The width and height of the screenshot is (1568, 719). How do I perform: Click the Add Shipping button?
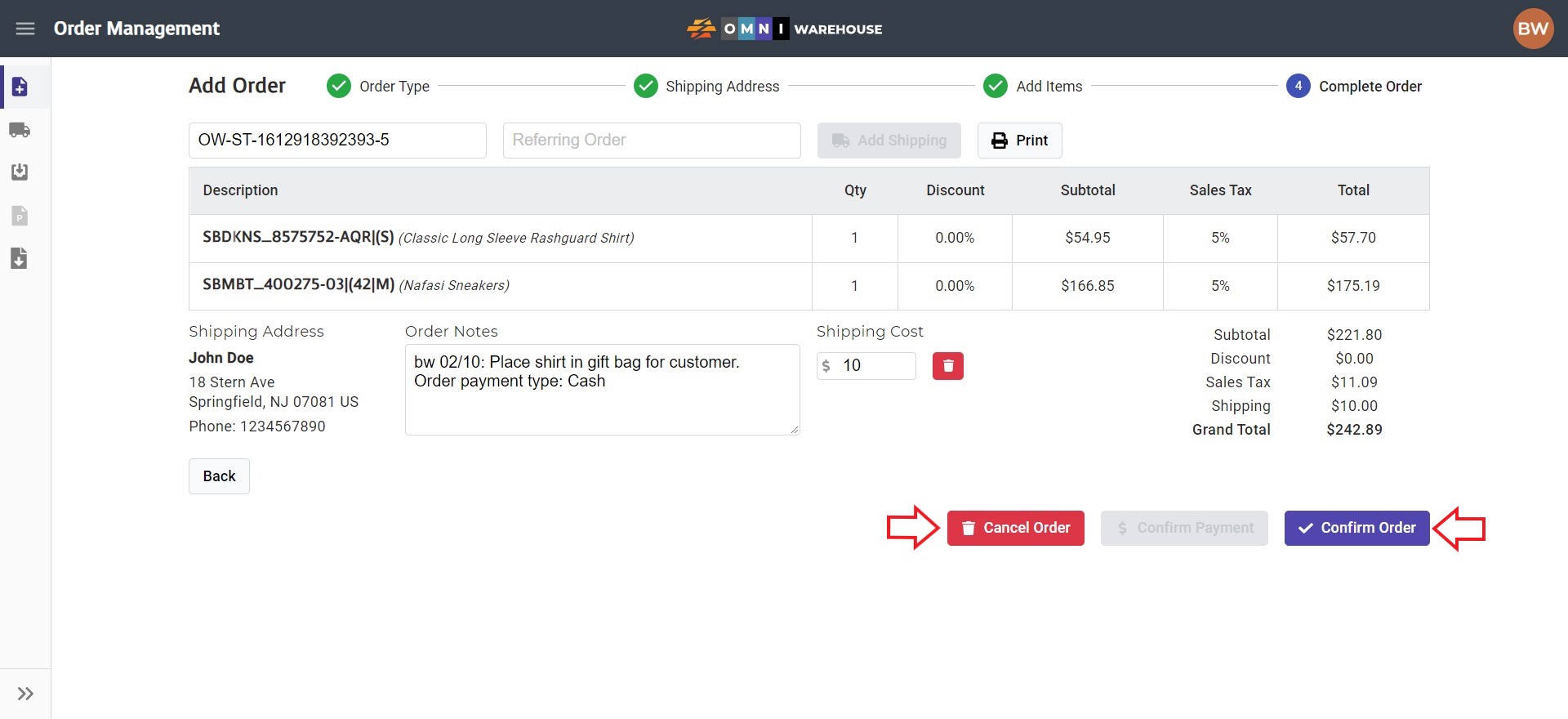[889, 141]
